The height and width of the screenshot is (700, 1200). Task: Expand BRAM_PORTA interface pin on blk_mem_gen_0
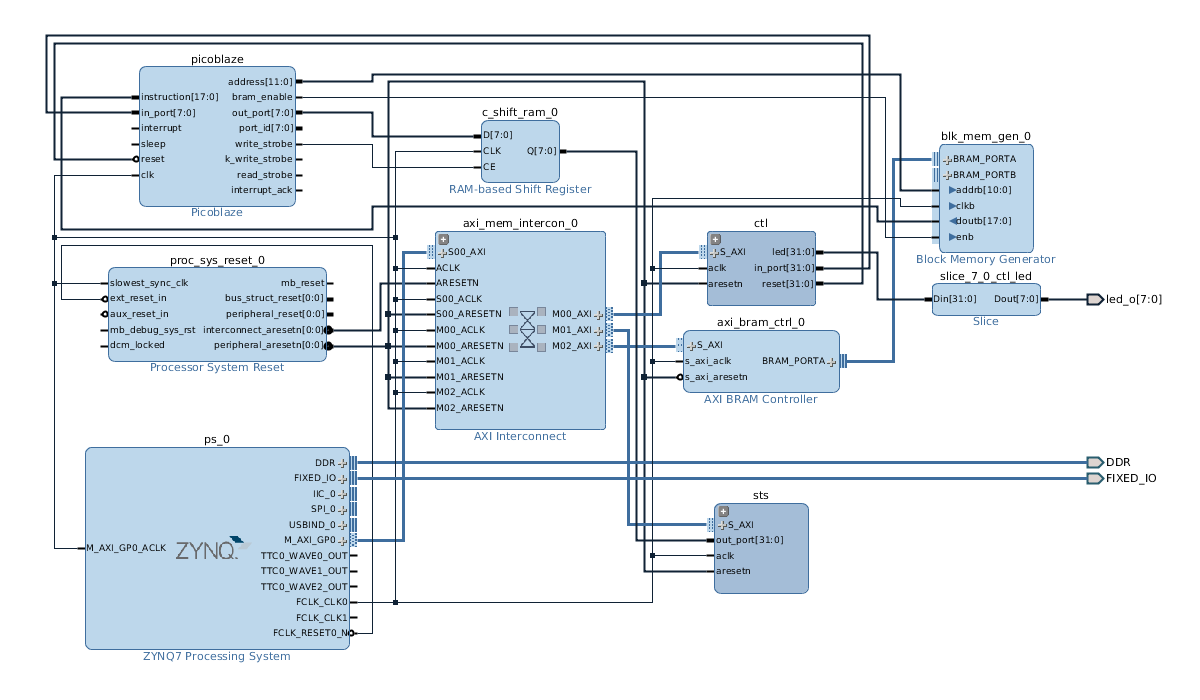tap(944, 159)
